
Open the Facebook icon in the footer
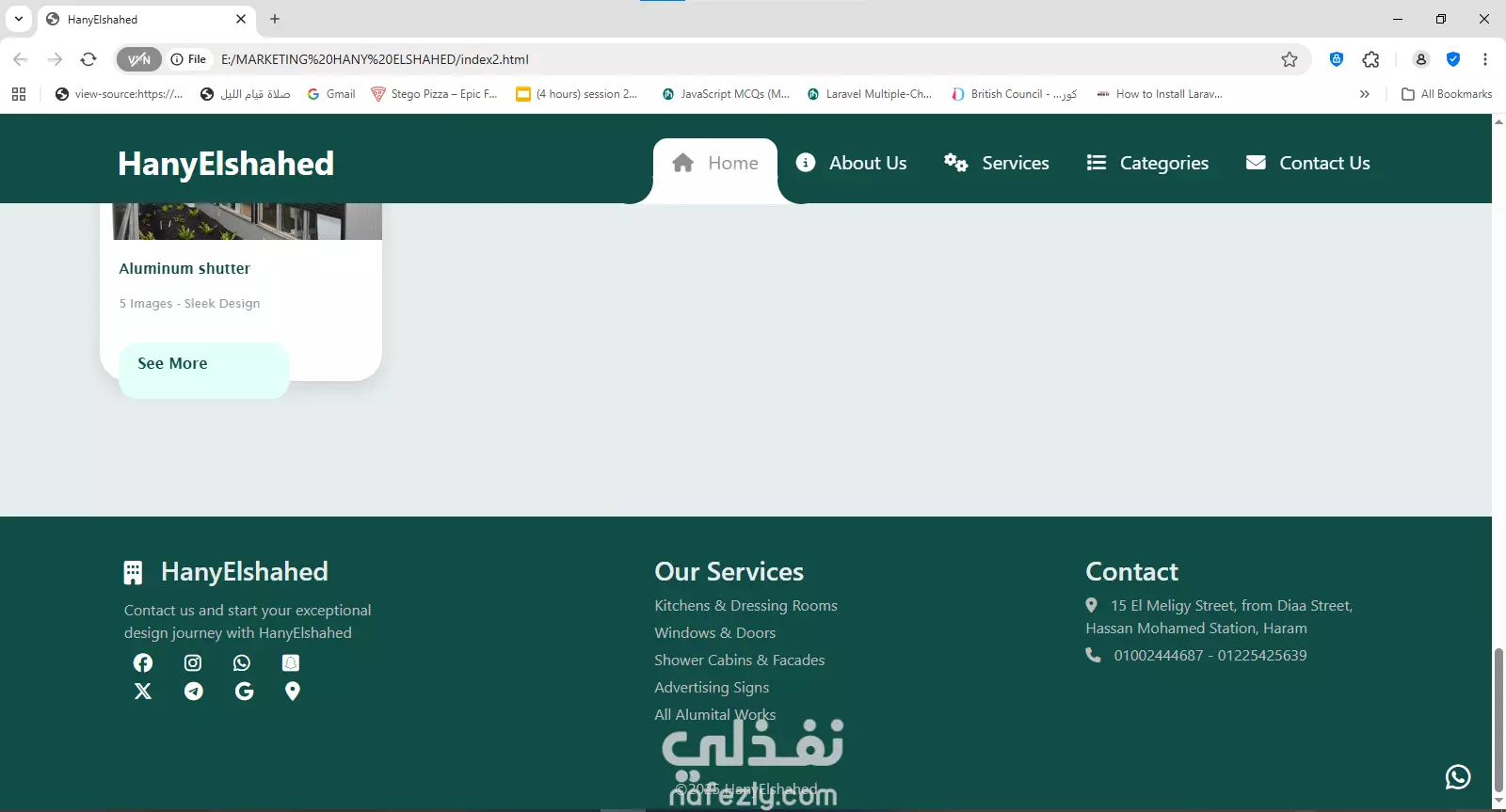[x=143, y=663]
